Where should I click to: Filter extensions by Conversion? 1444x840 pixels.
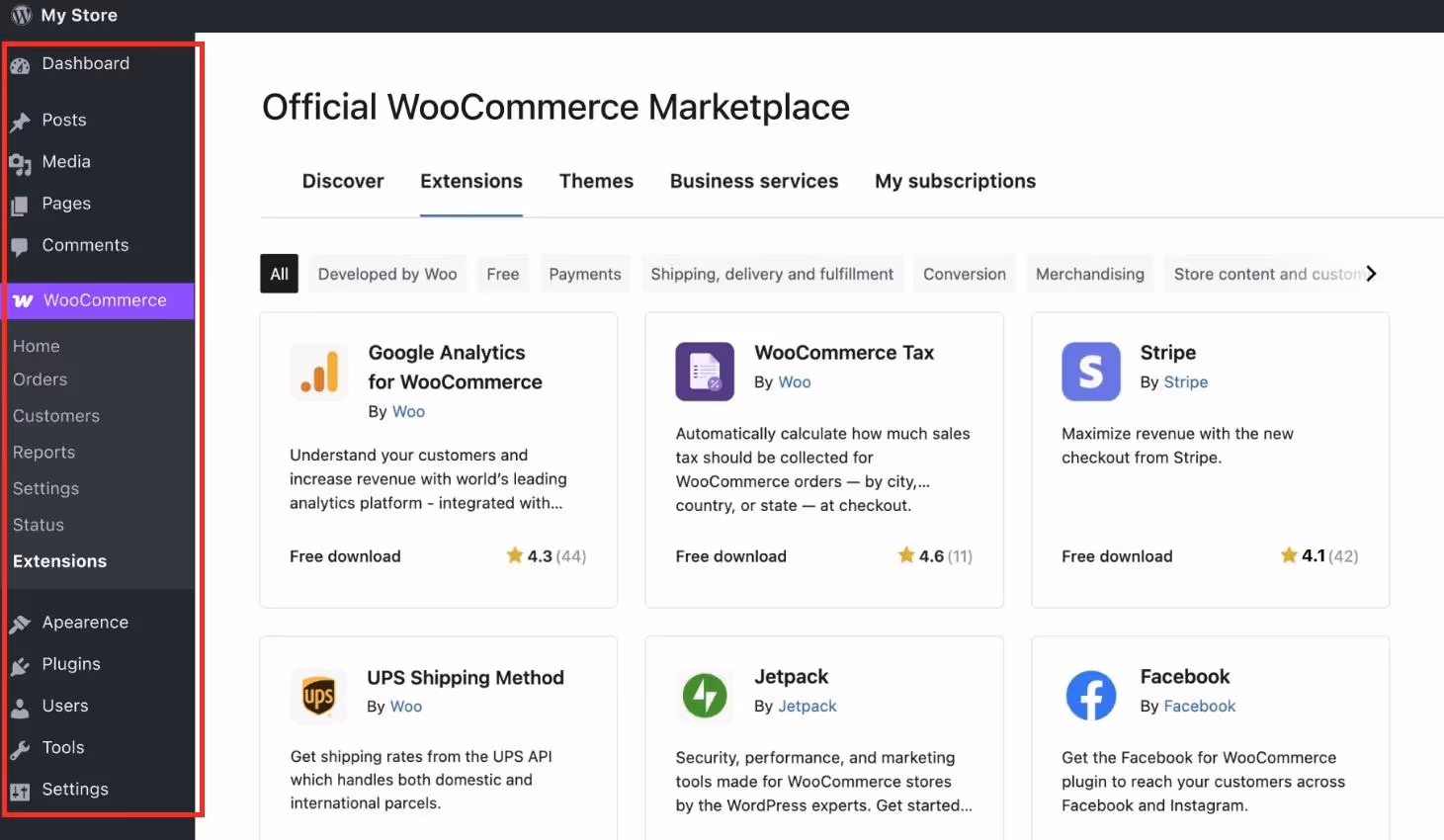click(x=965, y=274)
